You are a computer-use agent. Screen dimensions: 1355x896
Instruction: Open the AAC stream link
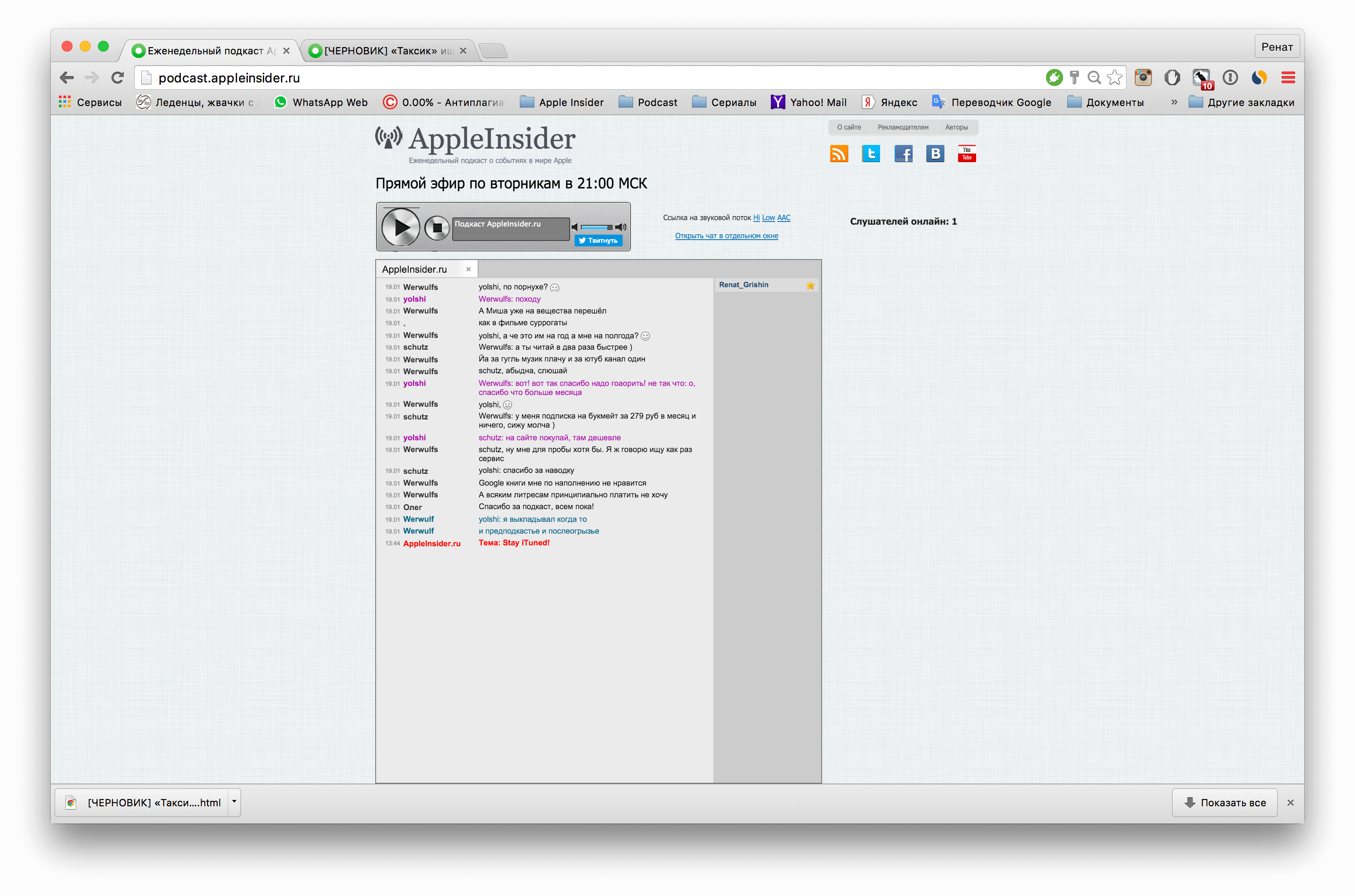coord(784,218)
